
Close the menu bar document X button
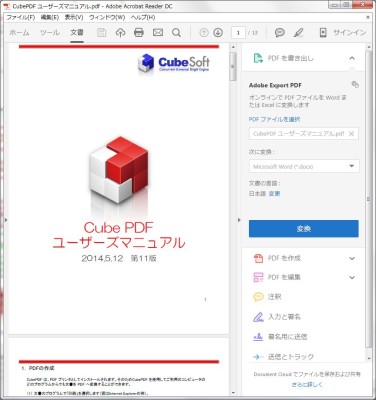[x=368, y=17]
